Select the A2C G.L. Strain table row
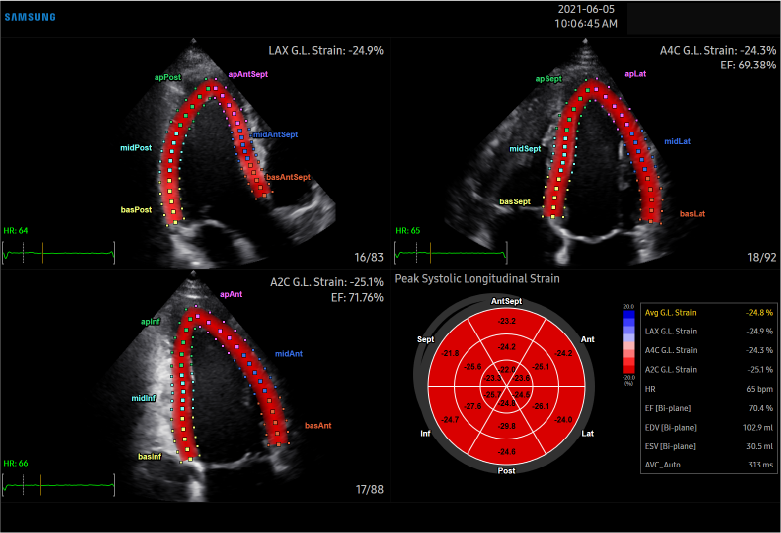 tap(708, 370)
